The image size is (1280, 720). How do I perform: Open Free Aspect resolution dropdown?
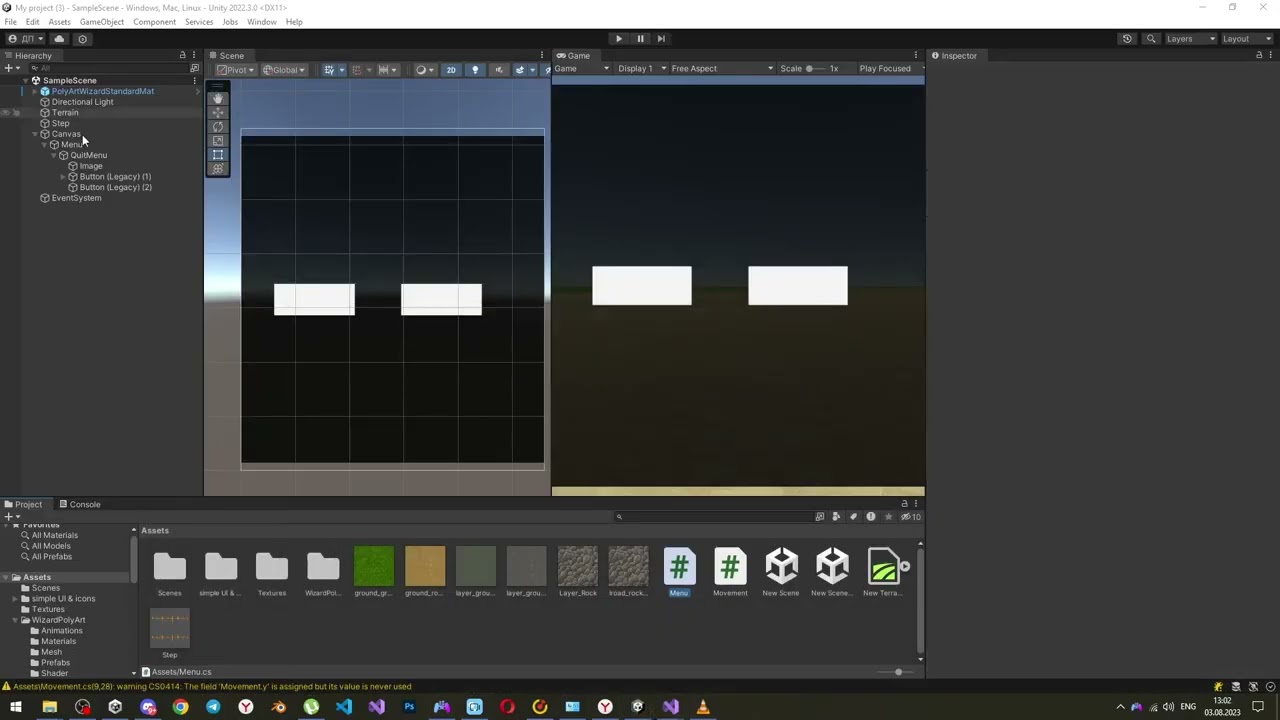coord(722,69)
